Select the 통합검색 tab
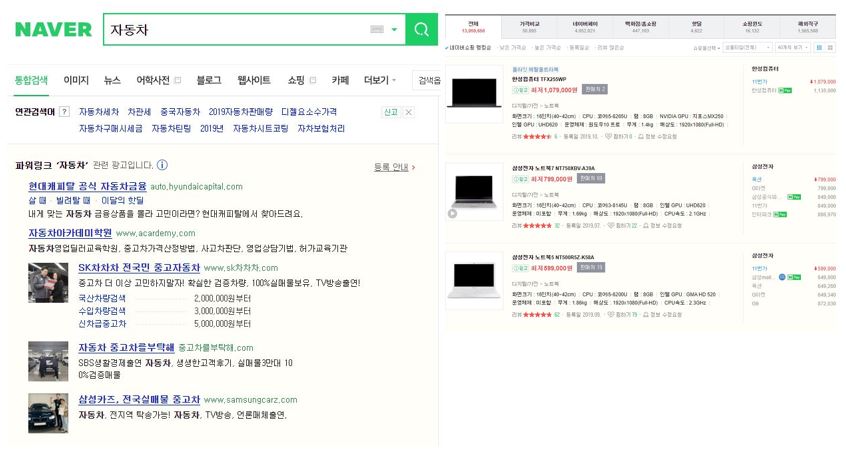The image size is (846, 452). pyautogui.click(x=31, y=80)
